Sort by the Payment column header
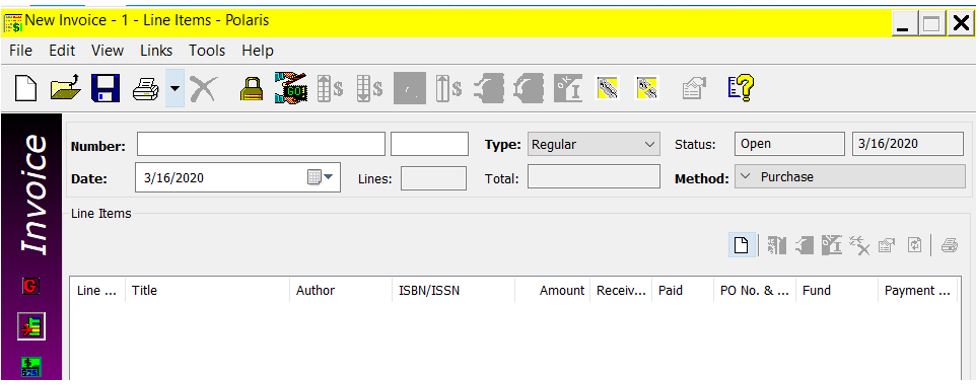Viewport: 980px width, 391px height. point(918,290)
